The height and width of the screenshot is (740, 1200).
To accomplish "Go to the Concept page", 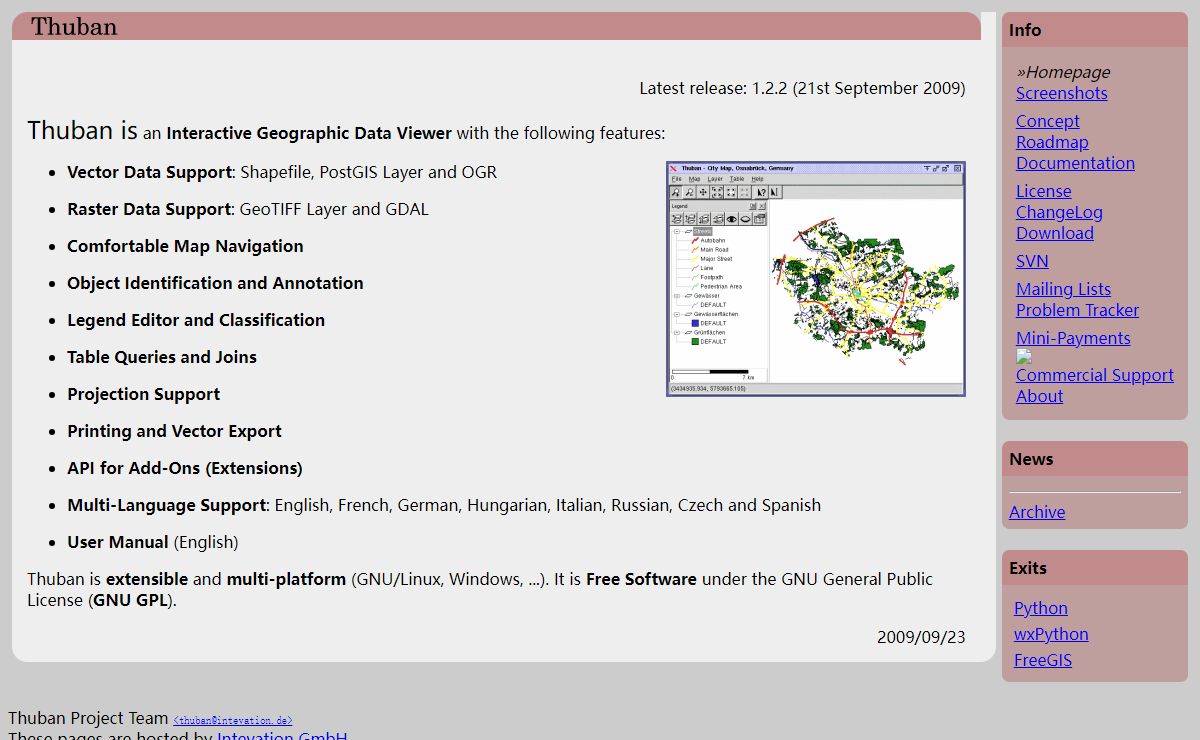I will click(x=1048, y=121).
